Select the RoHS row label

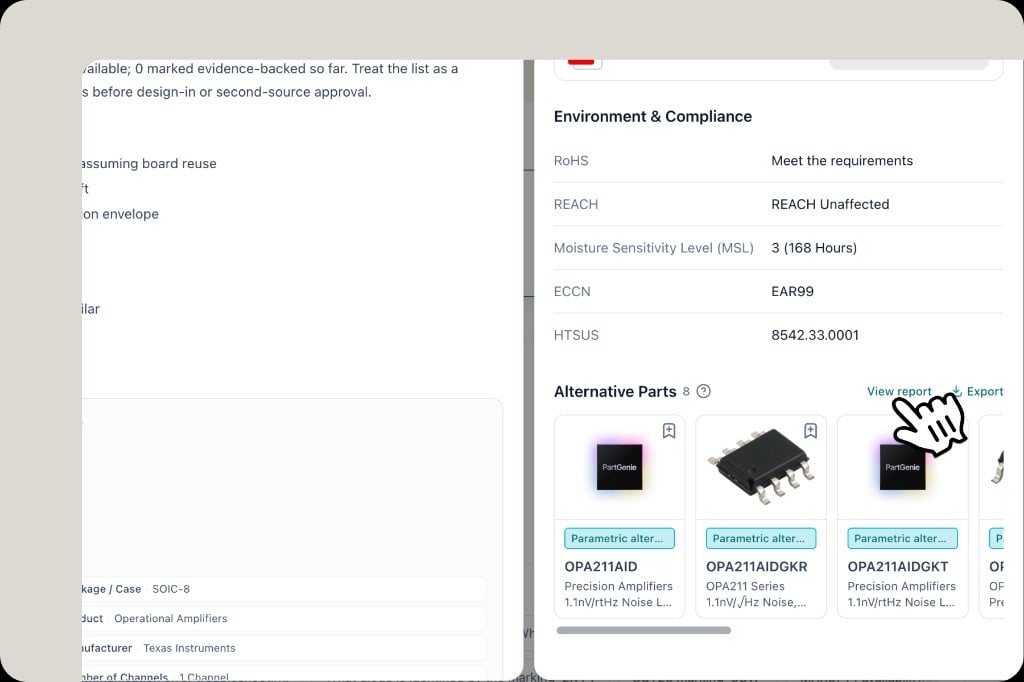571,161
